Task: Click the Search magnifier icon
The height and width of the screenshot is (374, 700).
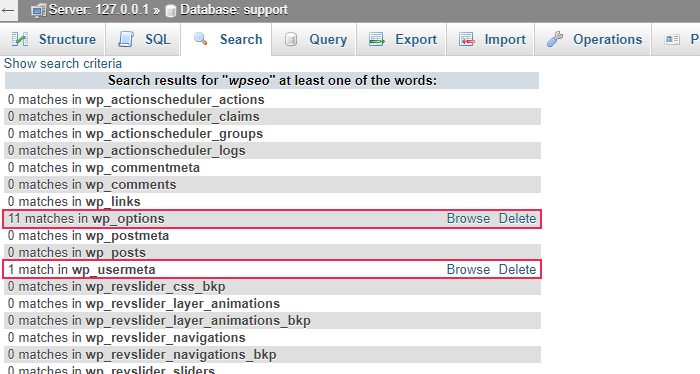Action: 200,39
